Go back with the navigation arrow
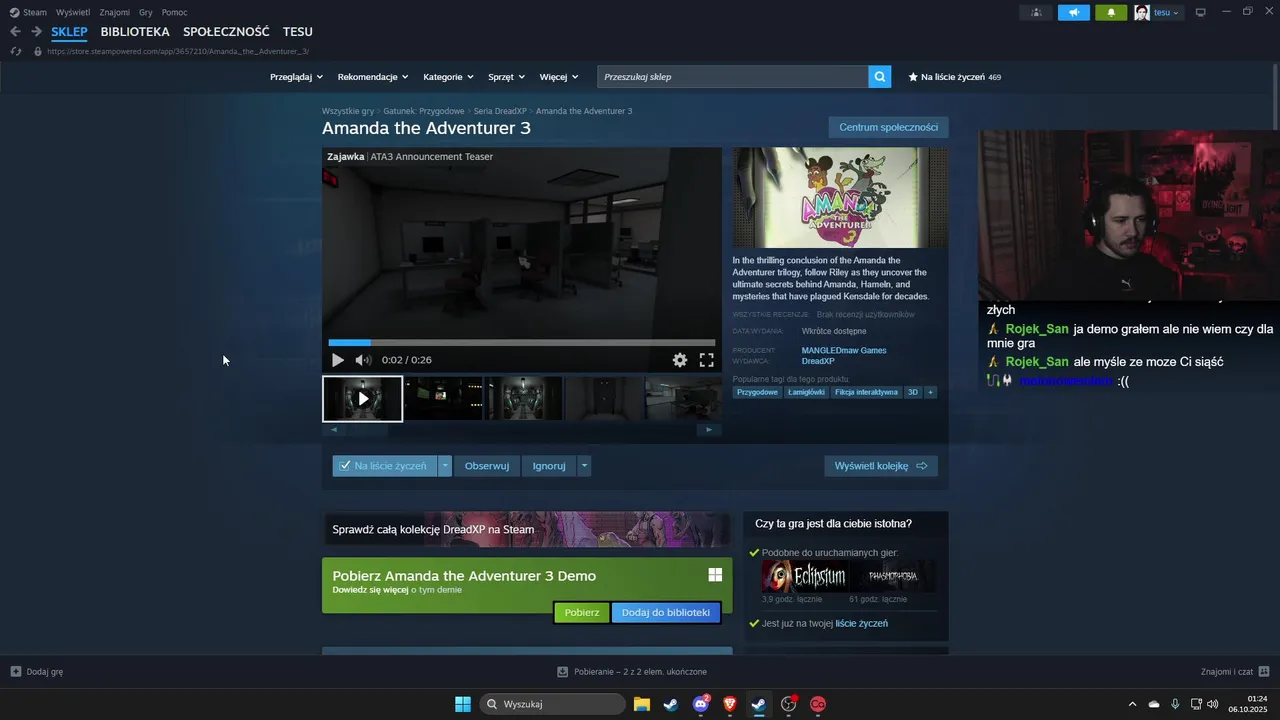Viewport: 1280px width, 720px height. 15,32
